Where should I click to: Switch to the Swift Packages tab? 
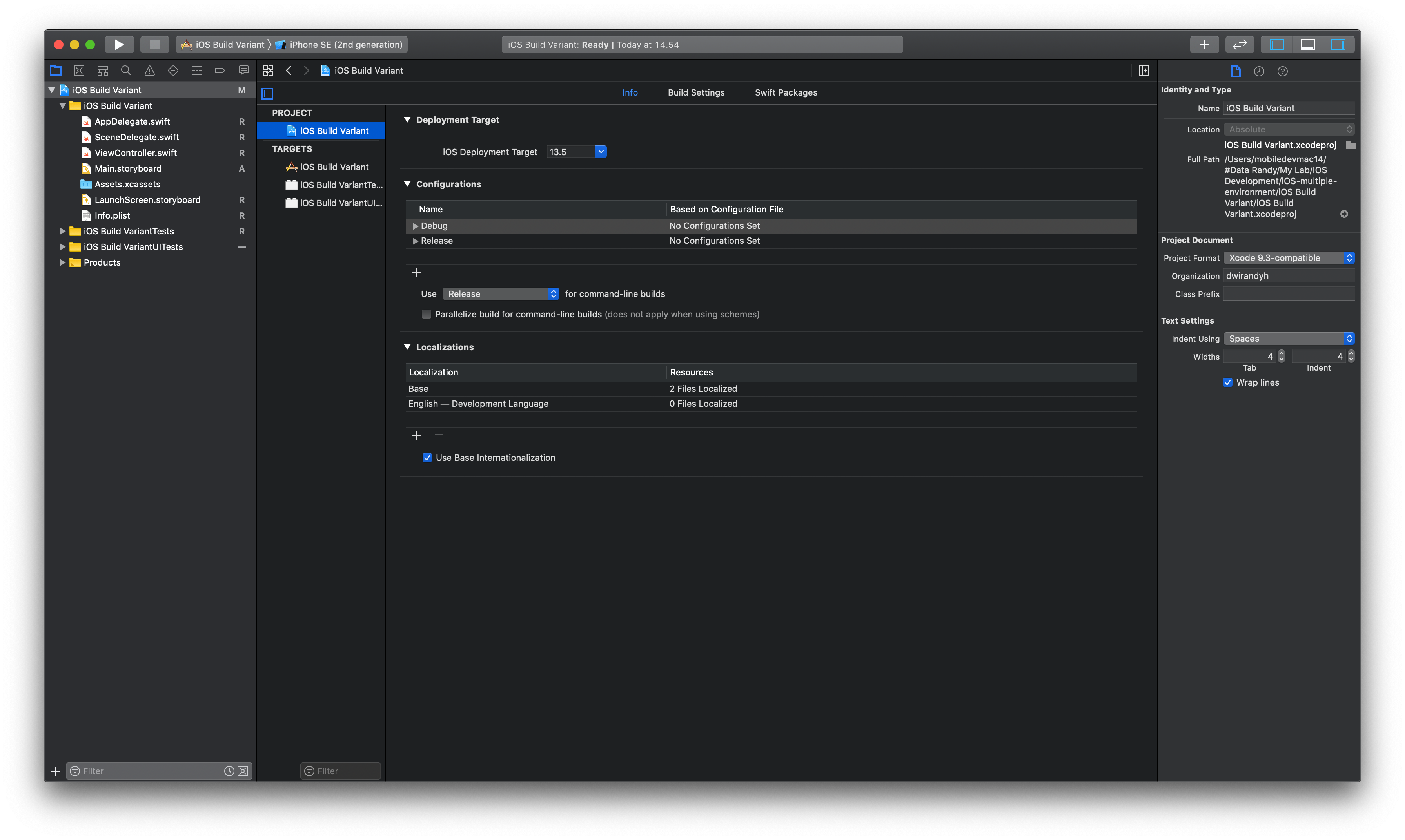[x=786, y=93]
